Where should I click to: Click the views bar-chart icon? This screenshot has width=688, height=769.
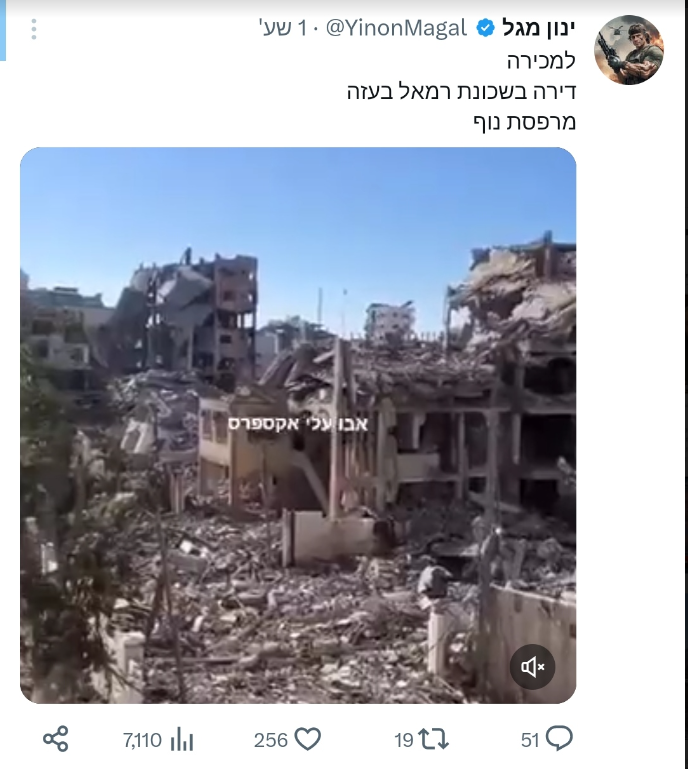[182, 740]
